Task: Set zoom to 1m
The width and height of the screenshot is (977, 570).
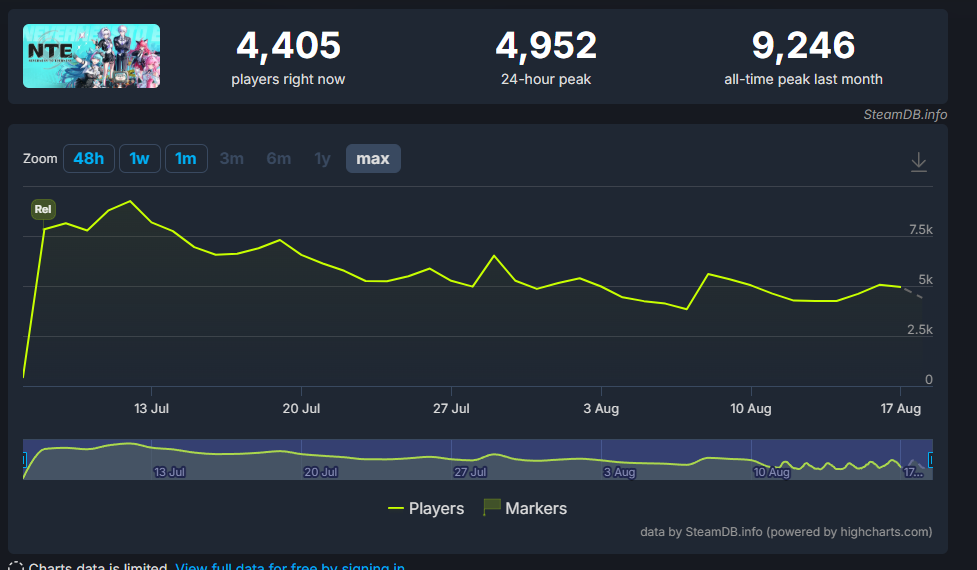Action: coord(186,158)
